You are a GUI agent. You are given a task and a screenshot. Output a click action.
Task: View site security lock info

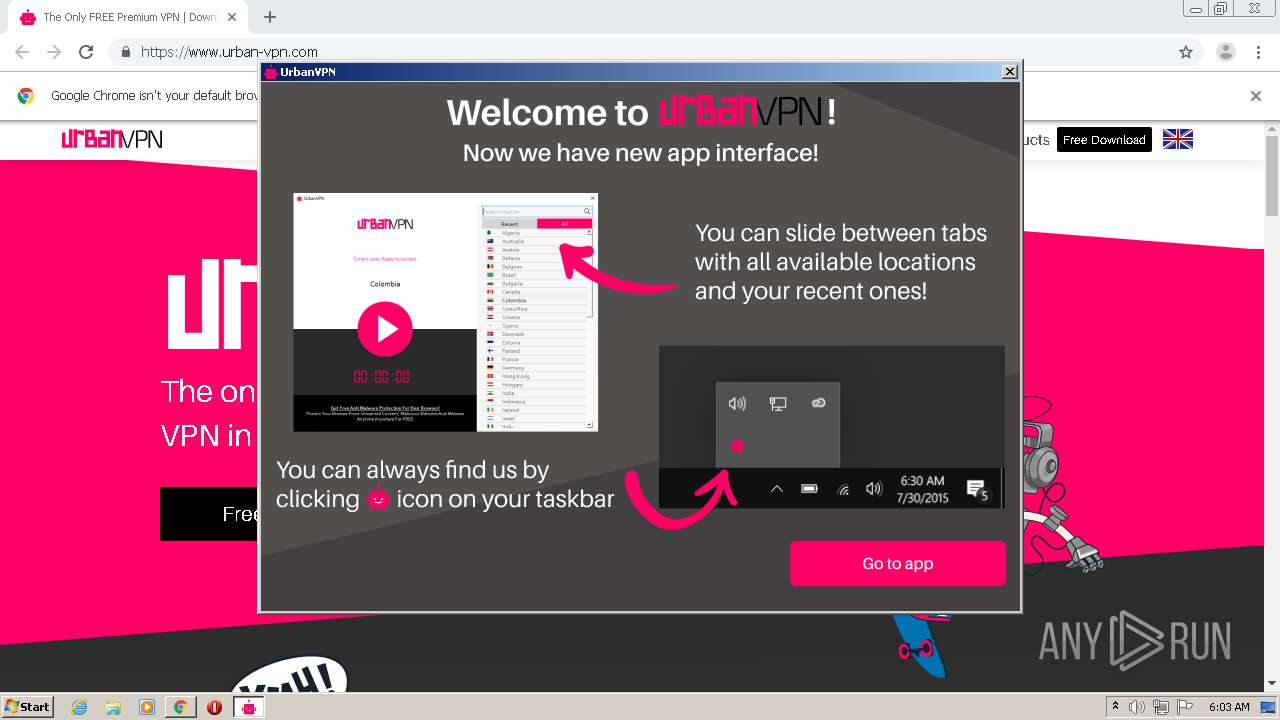tap(126, 52)
